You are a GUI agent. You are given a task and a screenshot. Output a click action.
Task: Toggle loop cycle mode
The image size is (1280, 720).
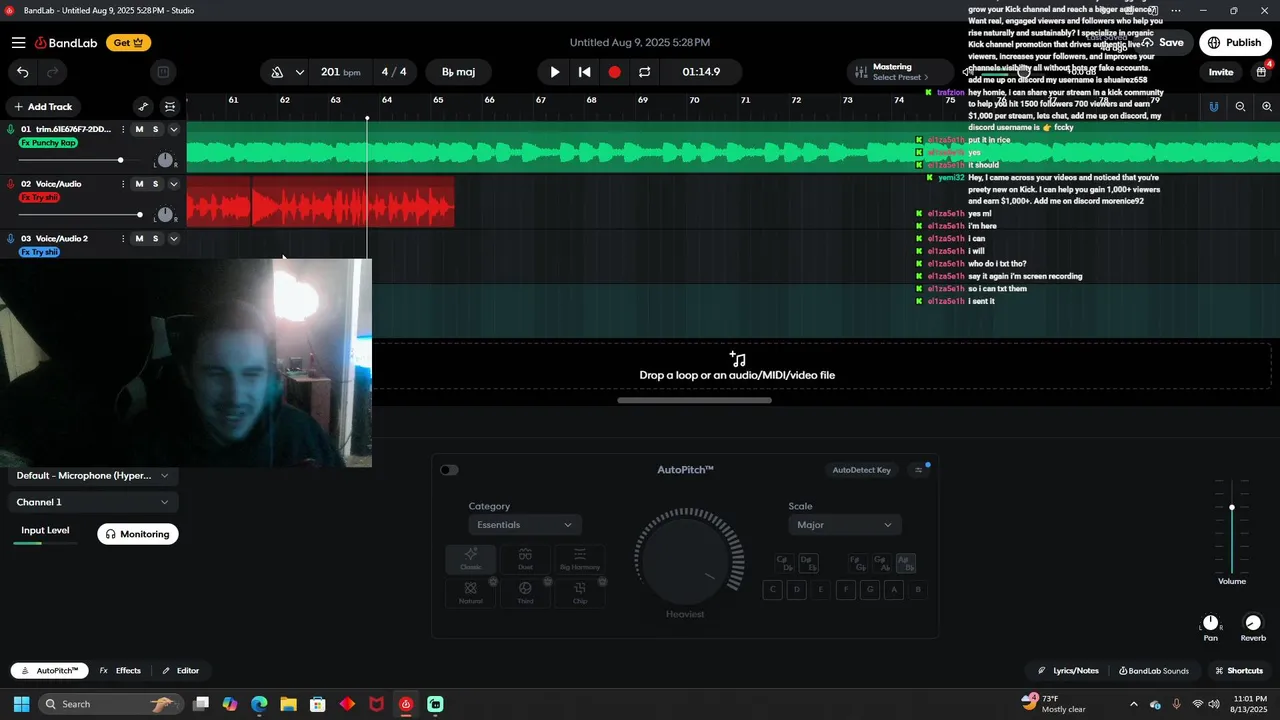click(x=644, y=72)
